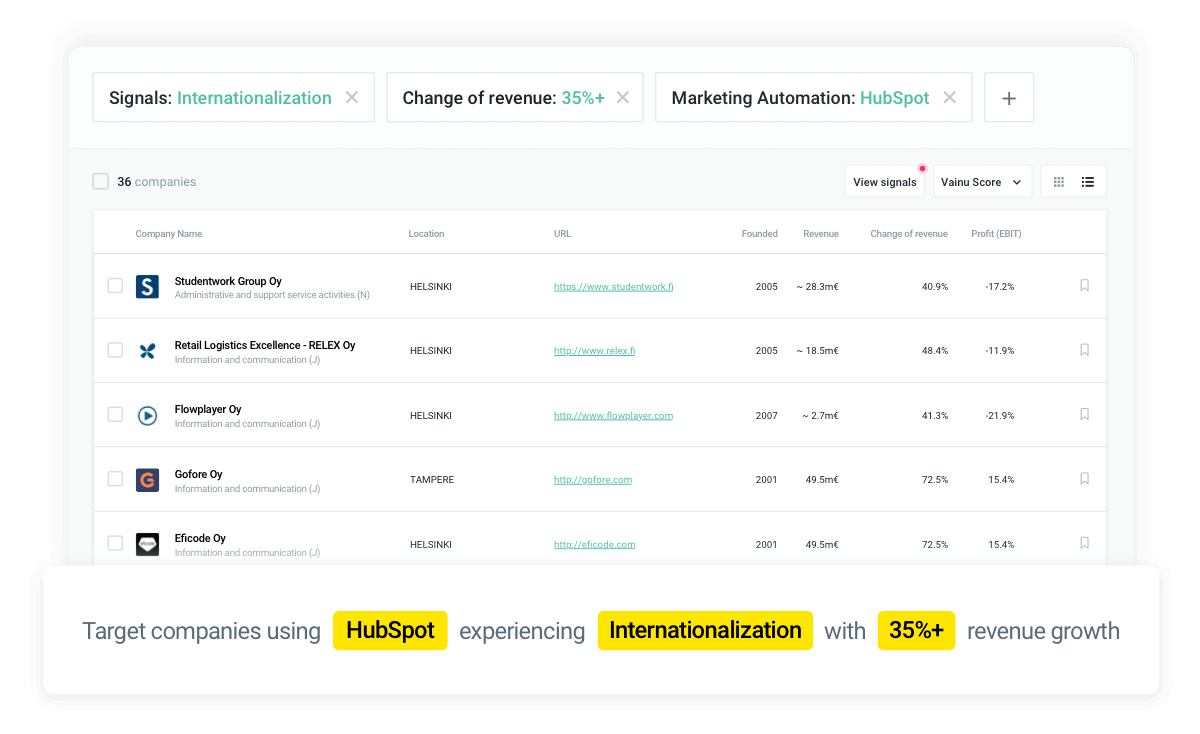
Task: Remove the HubSpot Marketing Automation filter
Action: [x=950, y=98]
